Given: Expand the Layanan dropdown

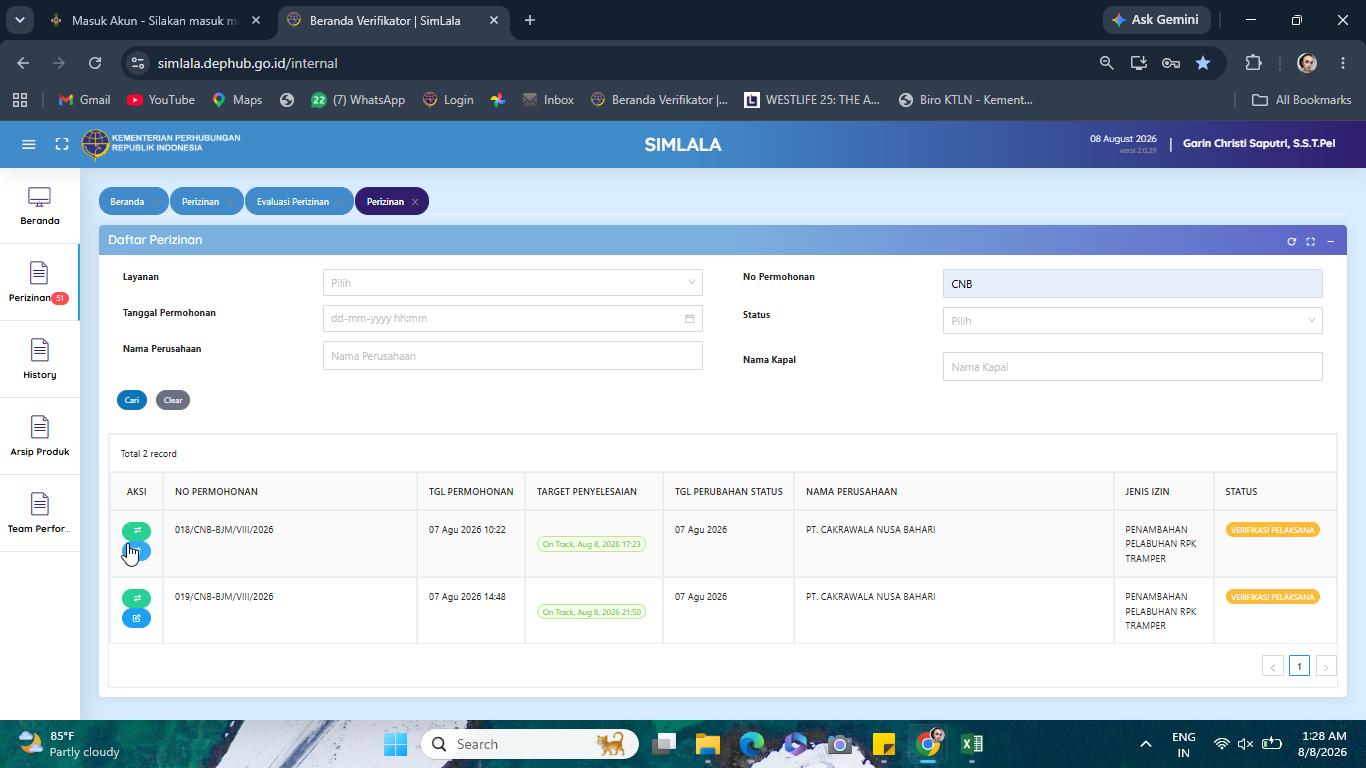Looking at the screenshot, I should 512,283.
